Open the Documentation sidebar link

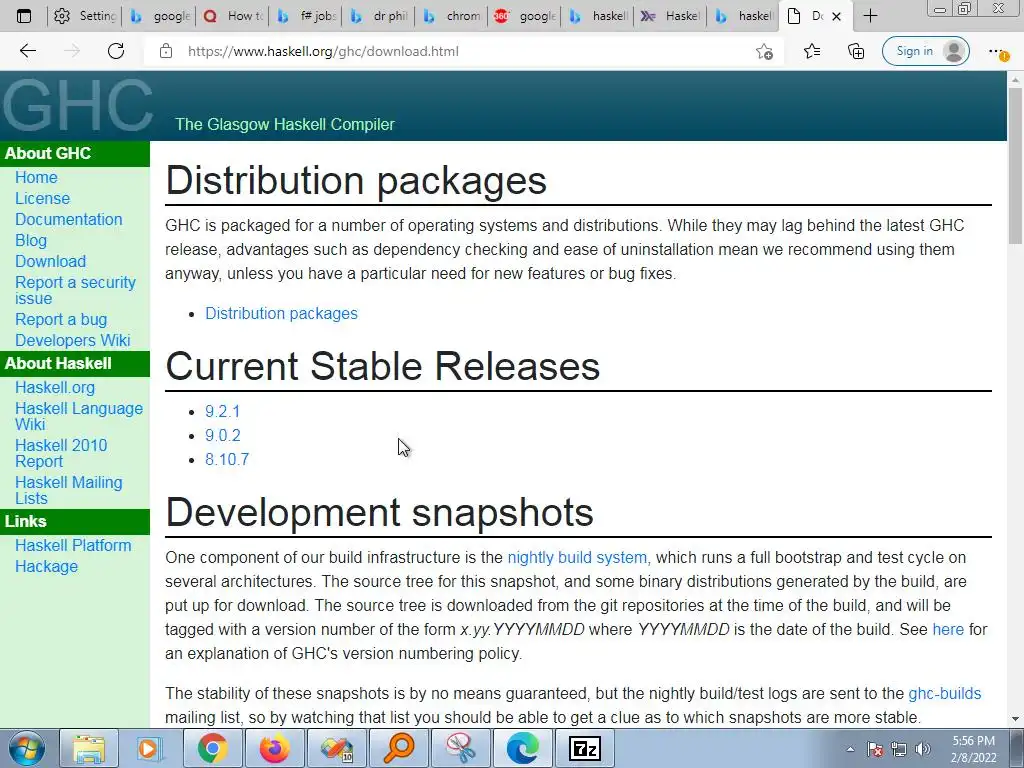69,219
